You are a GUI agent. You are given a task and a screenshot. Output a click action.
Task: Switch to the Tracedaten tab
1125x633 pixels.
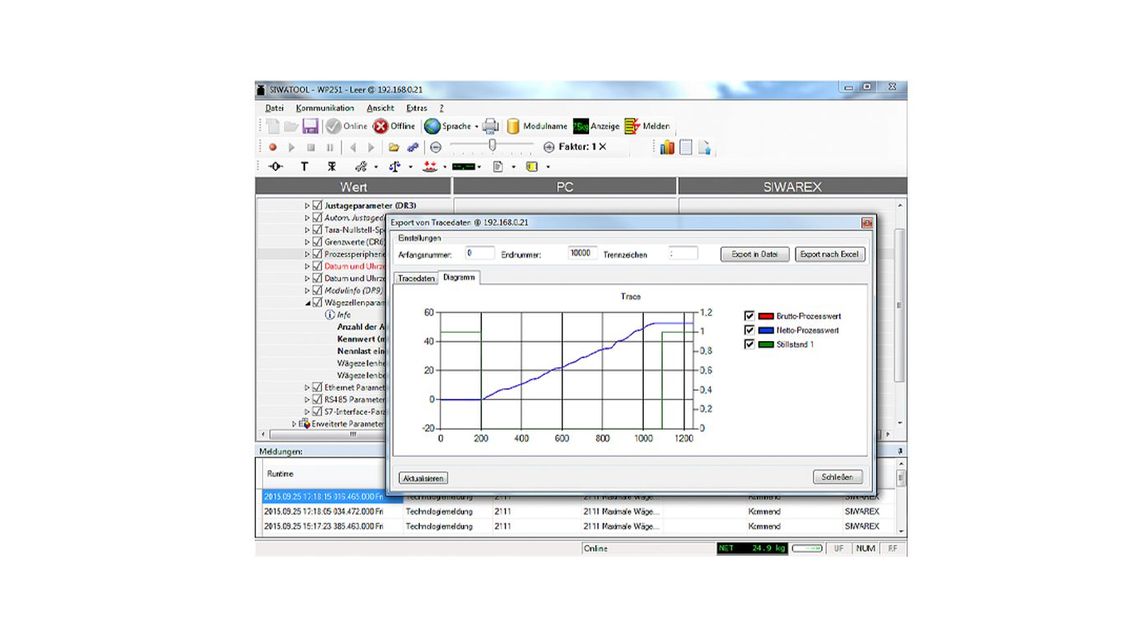pyautogui.click(x=416, y=278)
